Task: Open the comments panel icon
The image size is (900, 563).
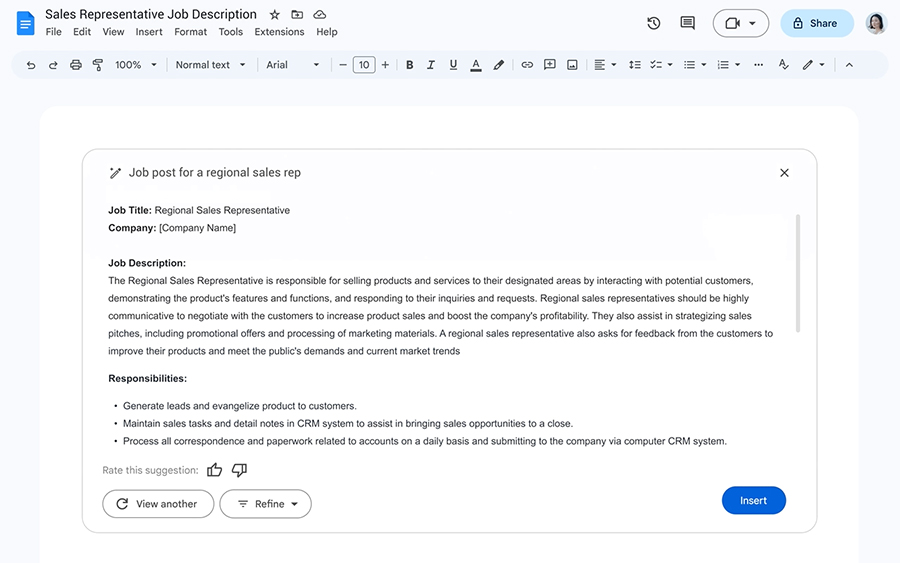Action: pyautogui.click(x=687, y=23)
